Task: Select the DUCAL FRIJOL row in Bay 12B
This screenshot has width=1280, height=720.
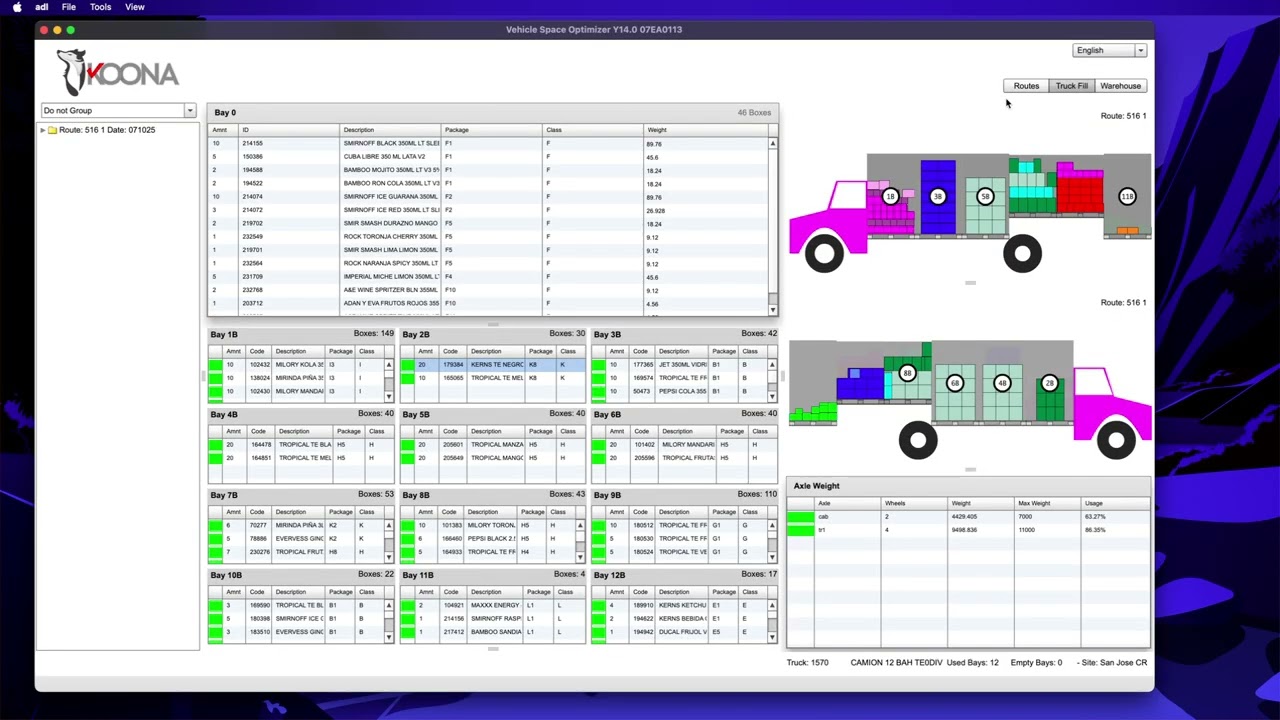Action: tap(680, 632)
